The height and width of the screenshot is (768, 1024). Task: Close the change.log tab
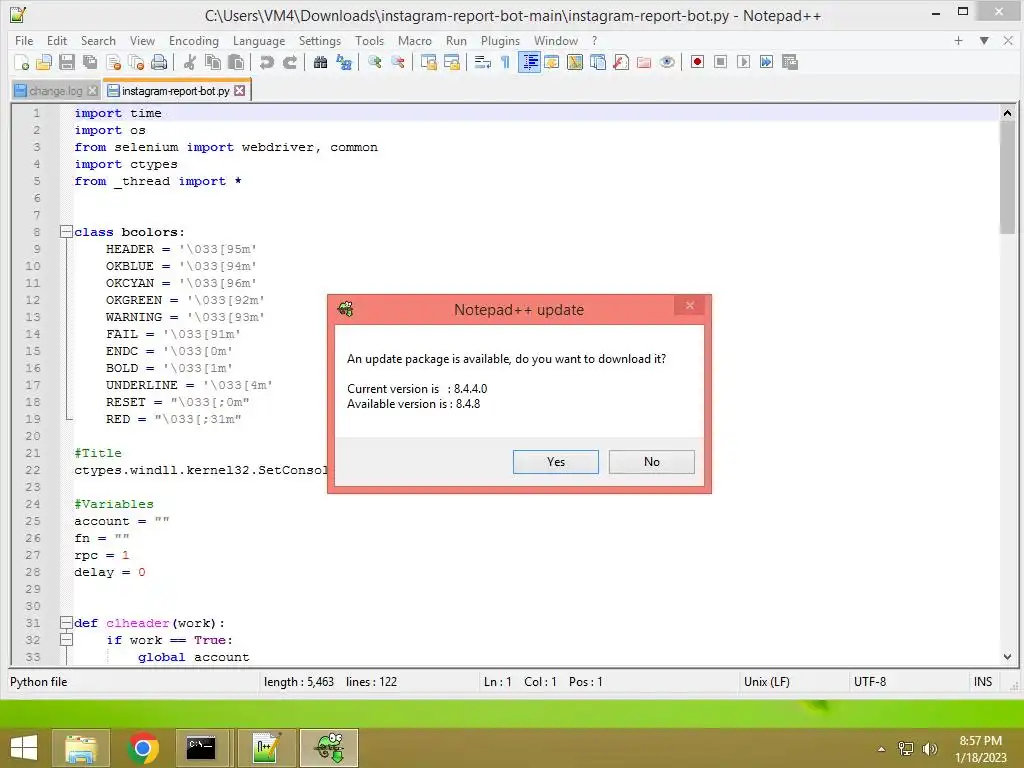coord(92,91)
